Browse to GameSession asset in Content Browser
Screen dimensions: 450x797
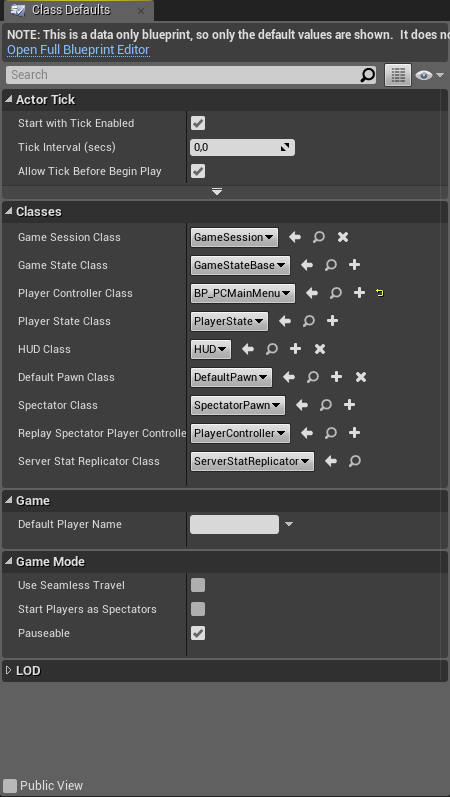click(x=319, y=237)
